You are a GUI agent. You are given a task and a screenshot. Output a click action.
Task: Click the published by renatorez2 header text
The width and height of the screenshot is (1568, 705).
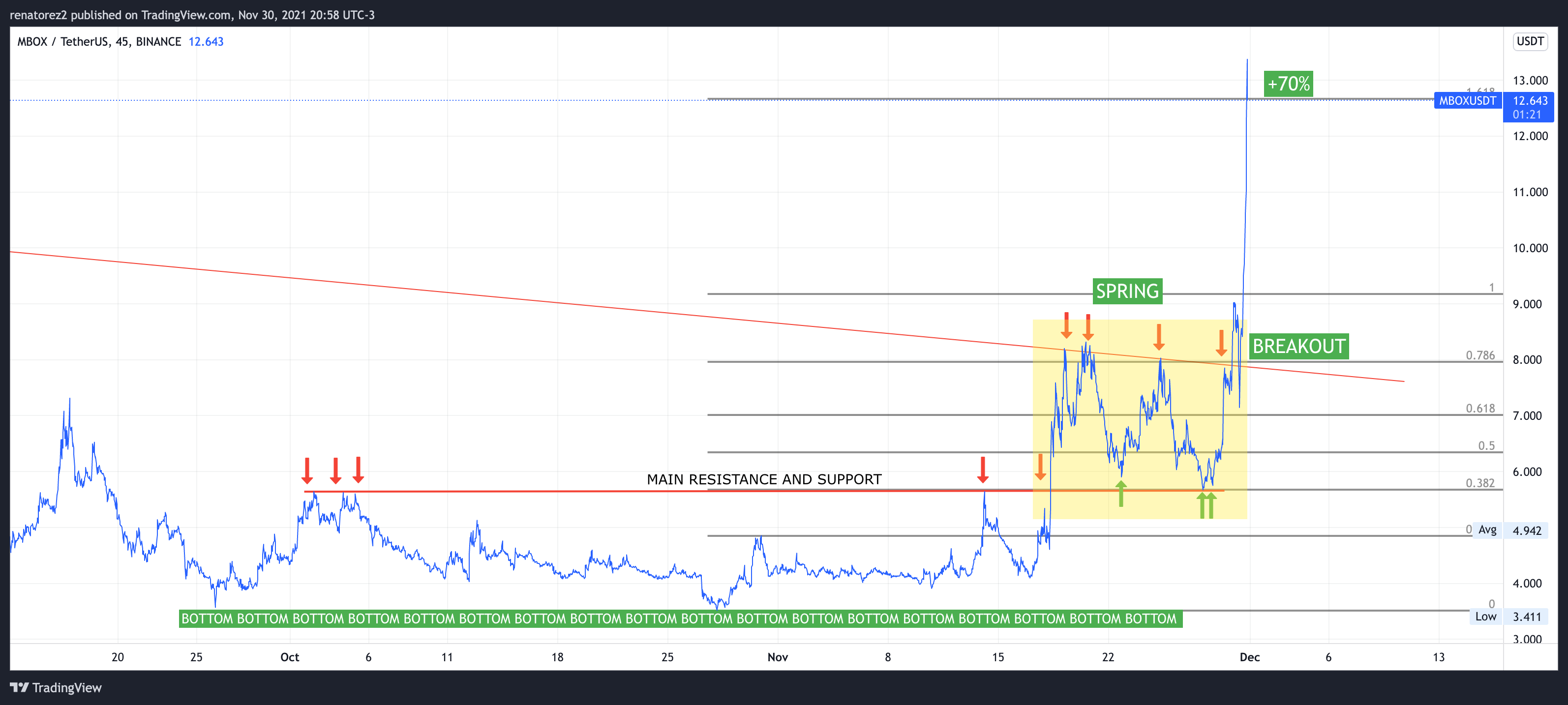click(192, 15)
